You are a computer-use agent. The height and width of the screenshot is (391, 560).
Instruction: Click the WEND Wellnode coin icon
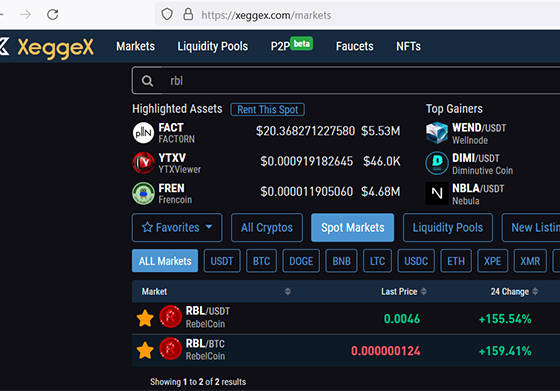point(437,132)
